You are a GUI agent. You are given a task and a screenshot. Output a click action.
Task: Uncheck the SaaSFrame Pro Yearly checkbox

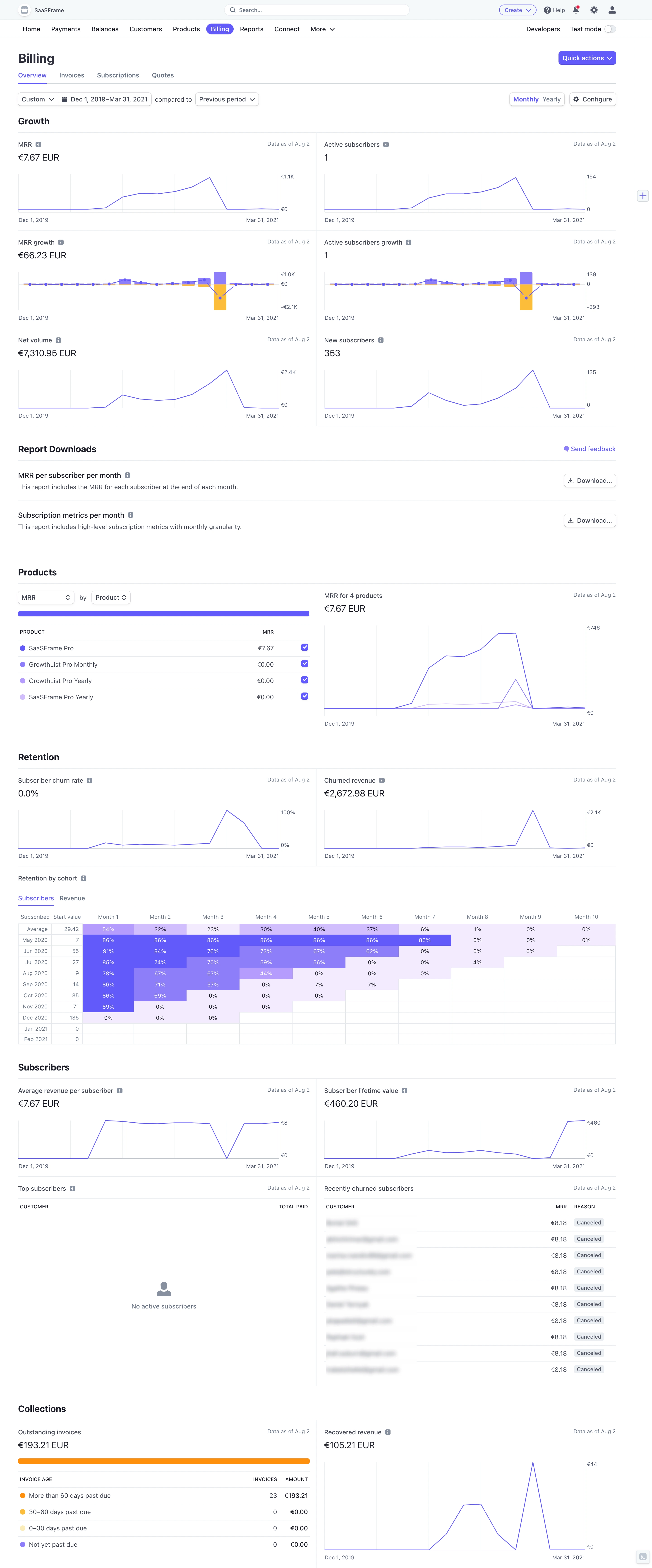tap(304, 696)
